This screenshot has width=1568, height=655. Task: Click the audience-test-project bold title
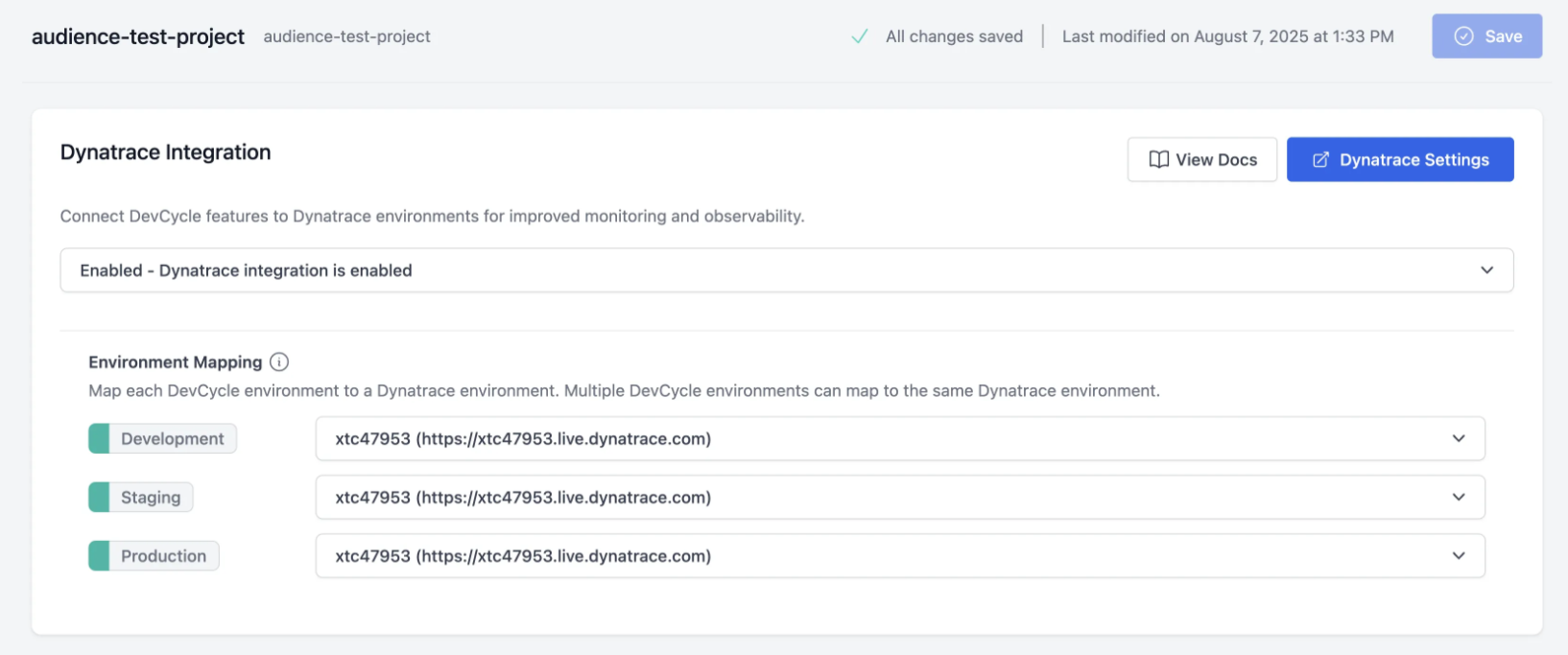(x=138, y=36)
